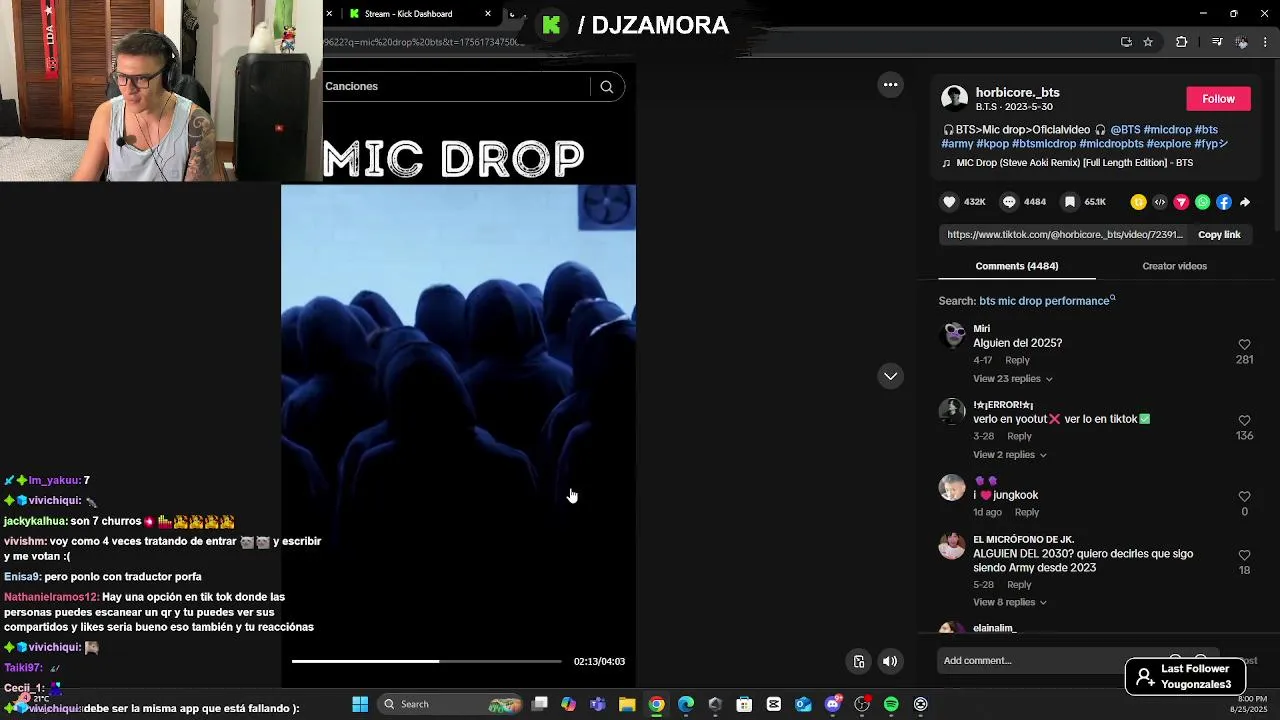Open Chrome's three-dot menu
The image size is (1280, 720).
click(1265, 42)
